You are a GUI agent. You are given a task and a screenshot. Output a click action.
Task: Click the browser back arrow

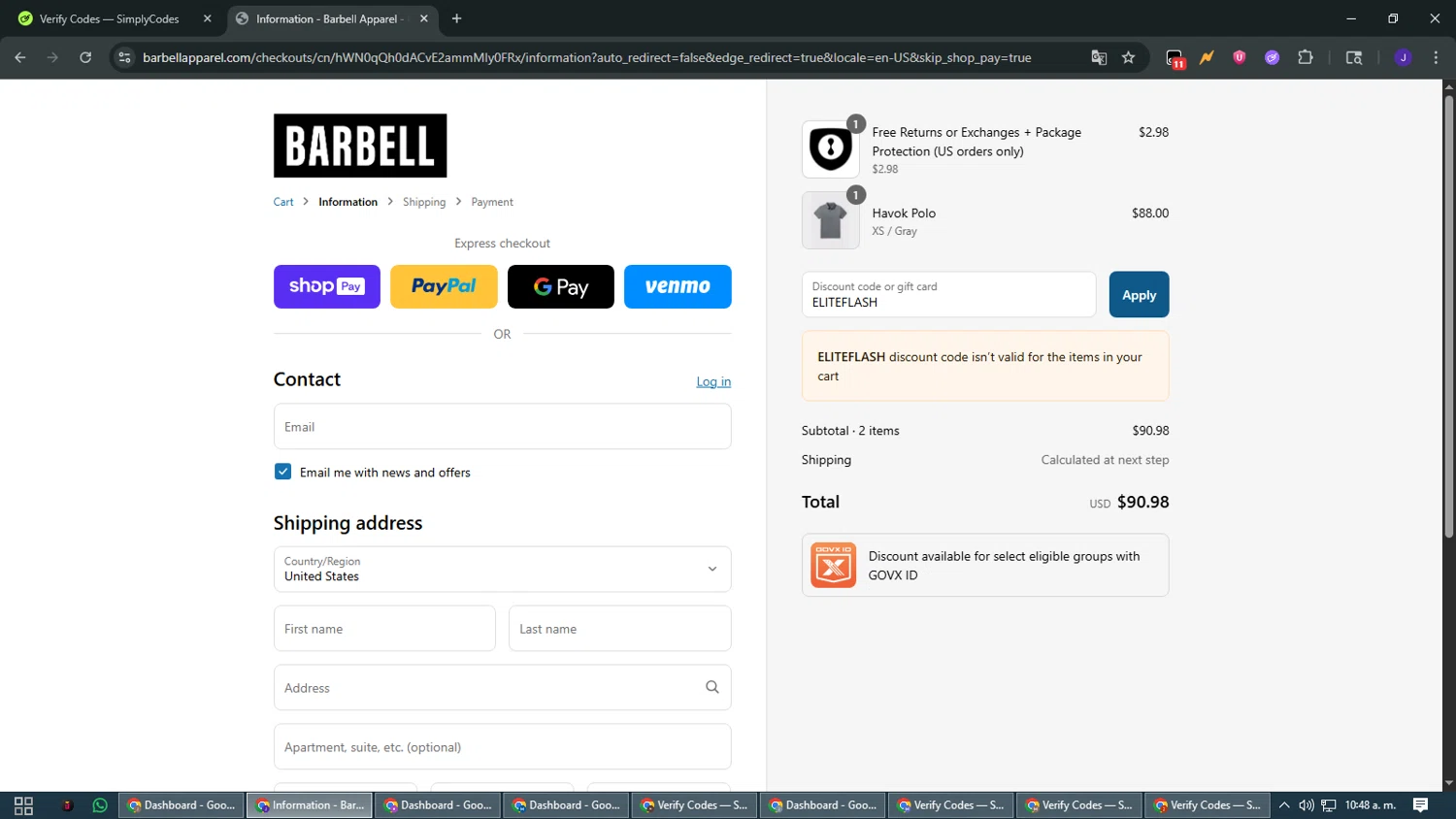point(20,57)
